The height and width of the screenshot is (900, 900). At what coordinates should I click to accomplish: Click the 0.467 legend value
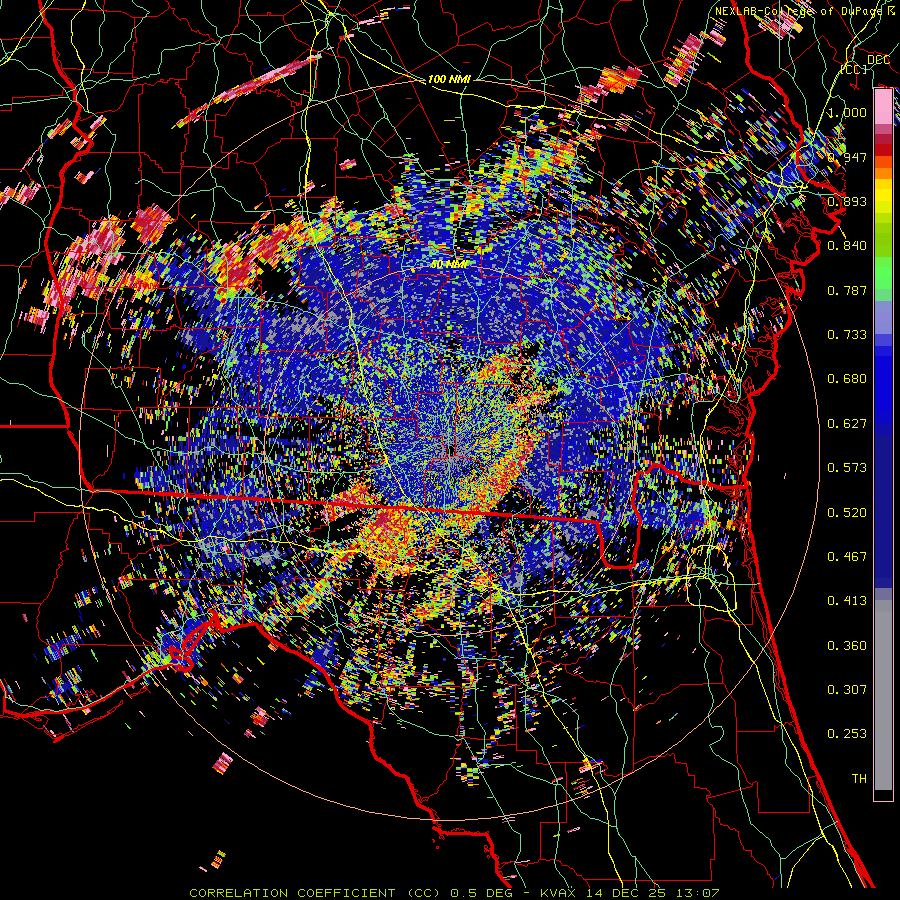pos(847,557)
